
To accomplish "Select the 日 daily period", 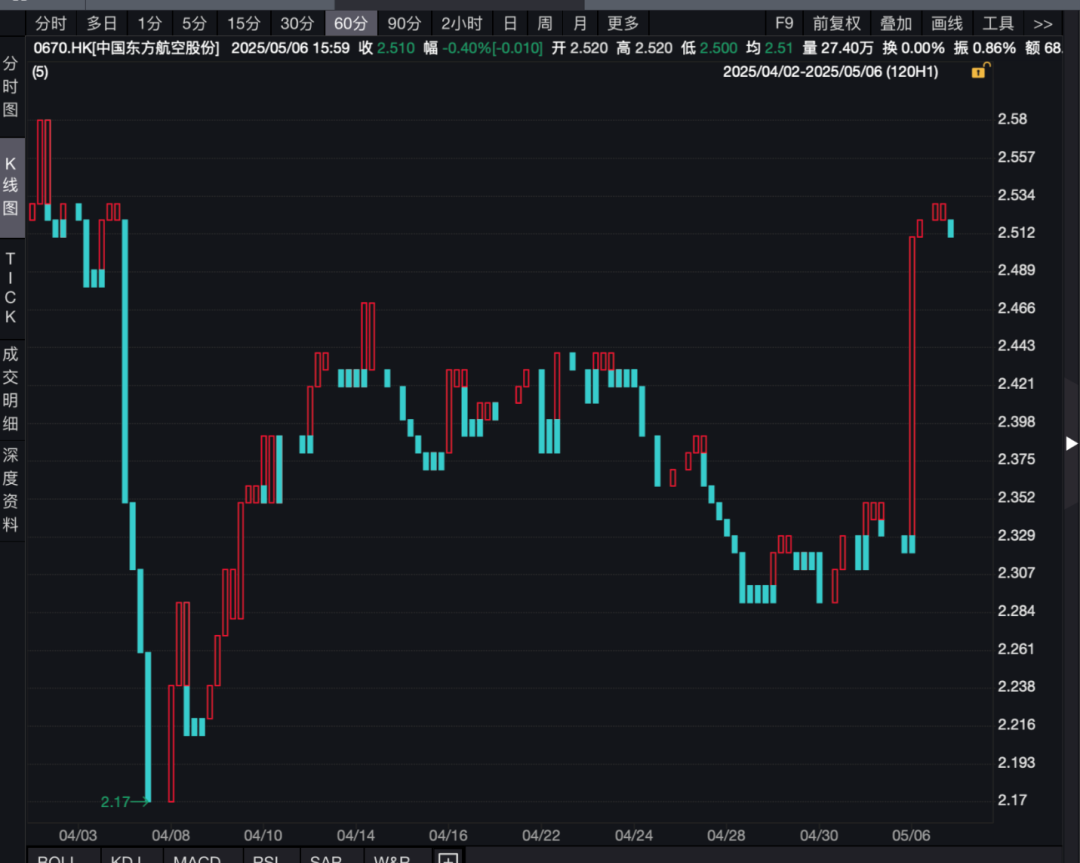I will [x=510, y=23].
